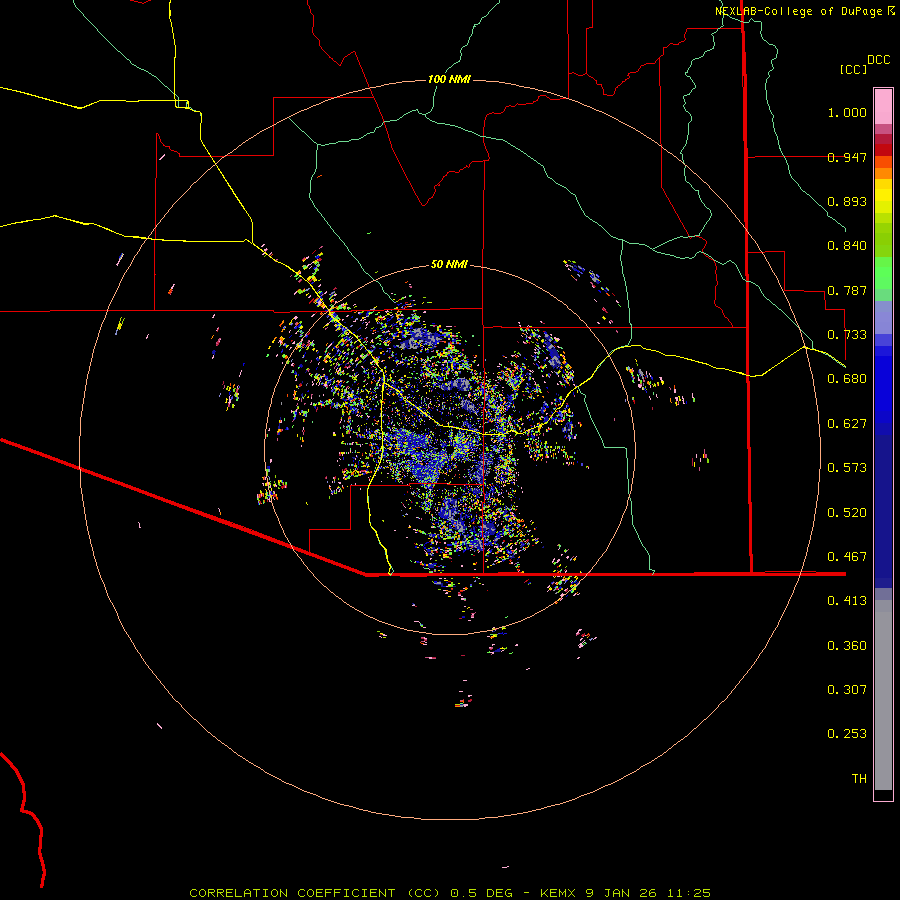Click the Correlation Coefficient caption at the bottom
This screenshot has height=900, width=900.
point(450,893)
